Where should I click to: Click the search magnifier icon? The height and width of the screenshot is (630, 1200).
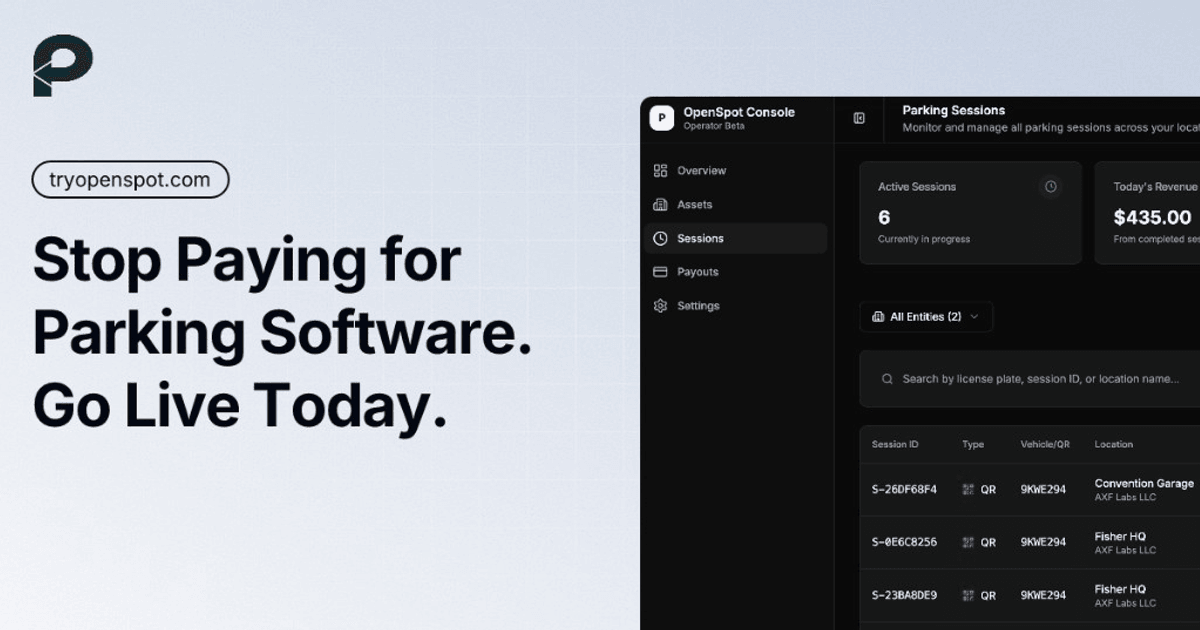click(x=887, y=379)
